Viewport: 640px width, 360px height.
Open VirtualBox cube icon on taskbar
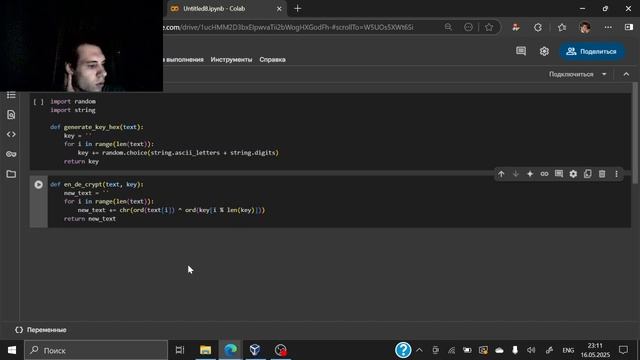[255, 350]
